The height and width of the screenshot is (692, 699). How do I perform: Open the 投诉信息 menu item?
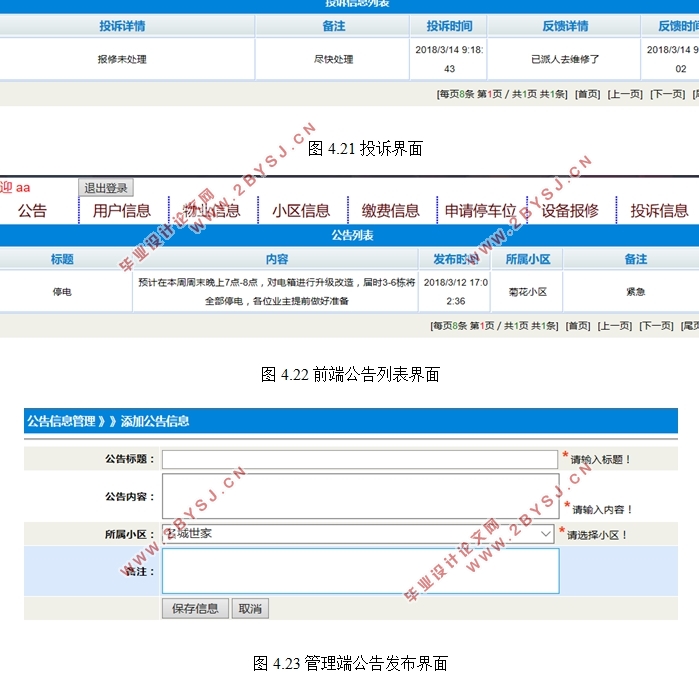pos(659,210)
